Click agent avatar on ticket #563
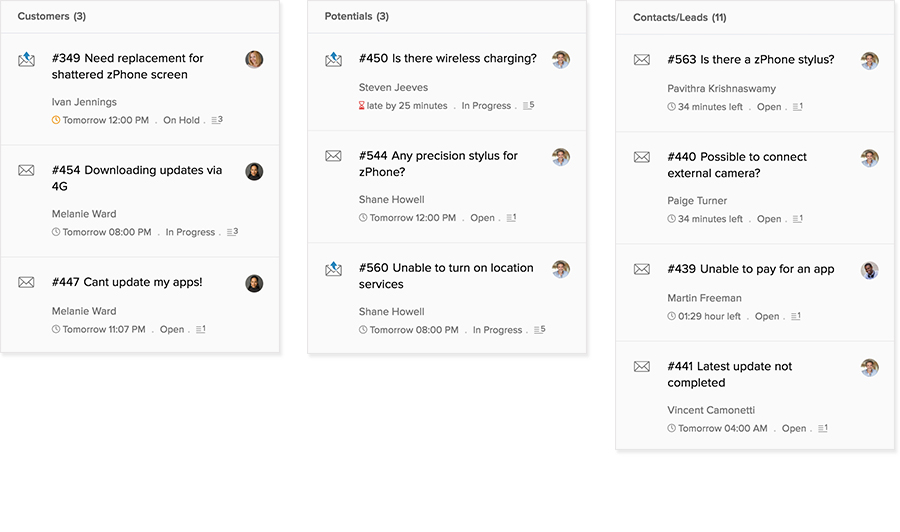The height and width of the screenshot is (532, 900). pos(870,60)
